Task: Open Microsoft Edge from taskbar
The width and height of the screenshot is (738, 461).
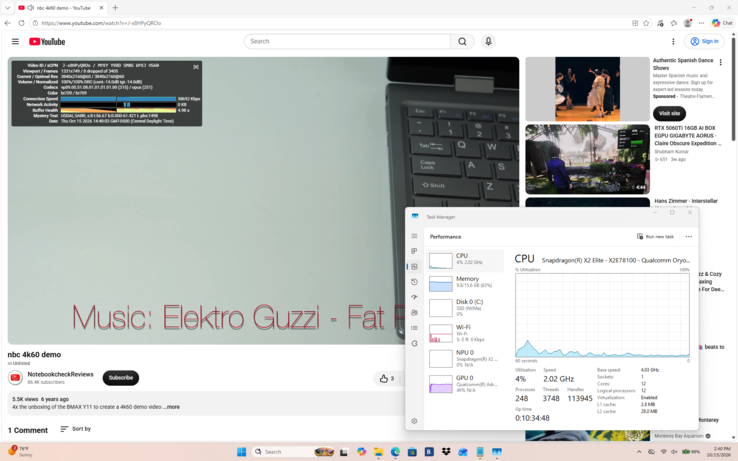Action: pyautogui.click(x=395, y=452)
